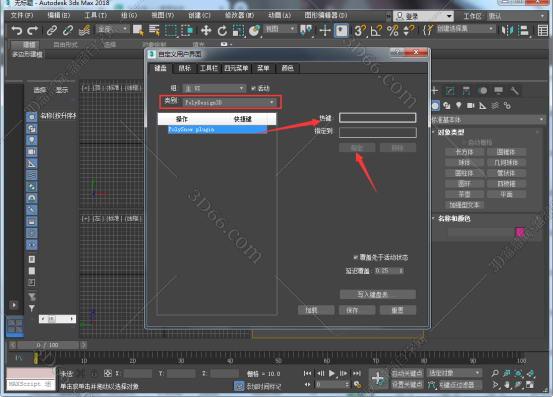Select the Lights category icon in the Create panel
This screenshot has width=553, height=397.
[458, 105]
